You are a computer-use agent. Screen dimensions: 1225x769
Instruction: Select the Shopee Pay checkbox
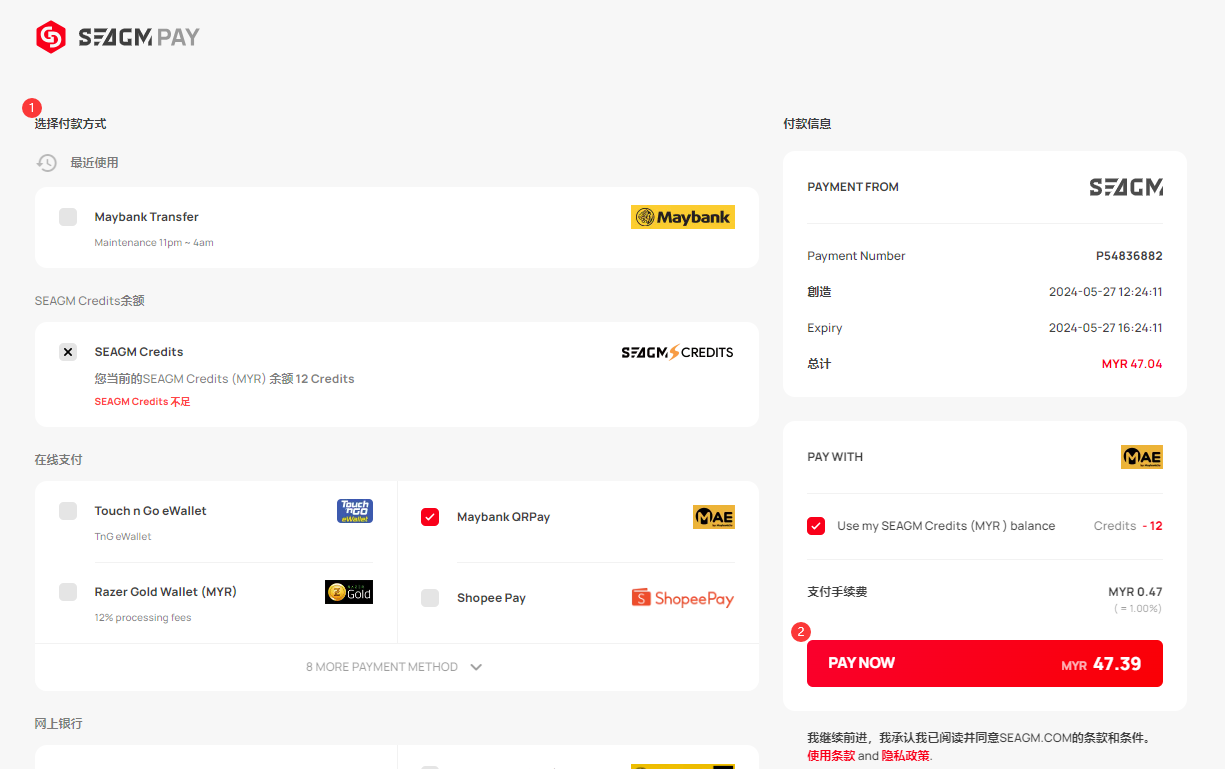(x=430, y=598)
